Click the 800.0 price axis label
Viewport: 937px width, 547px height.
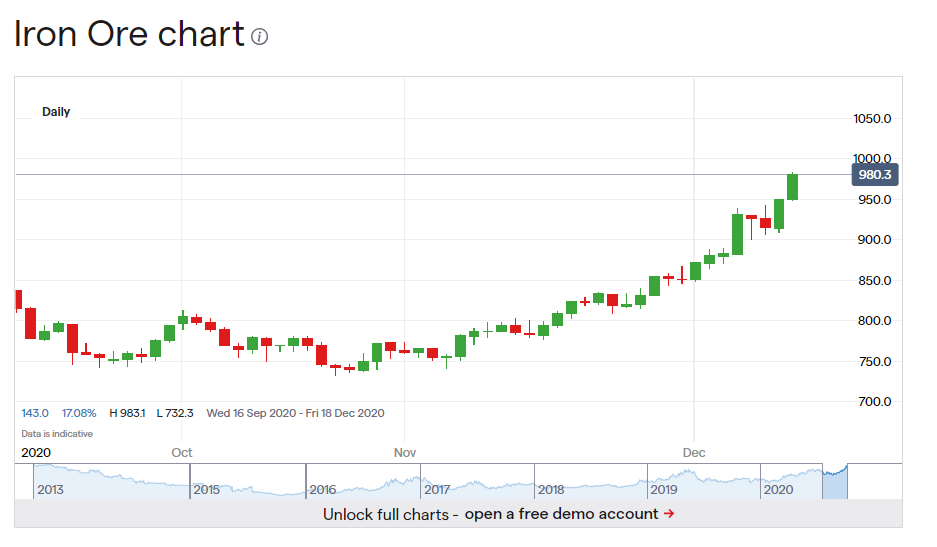(874, 320)
